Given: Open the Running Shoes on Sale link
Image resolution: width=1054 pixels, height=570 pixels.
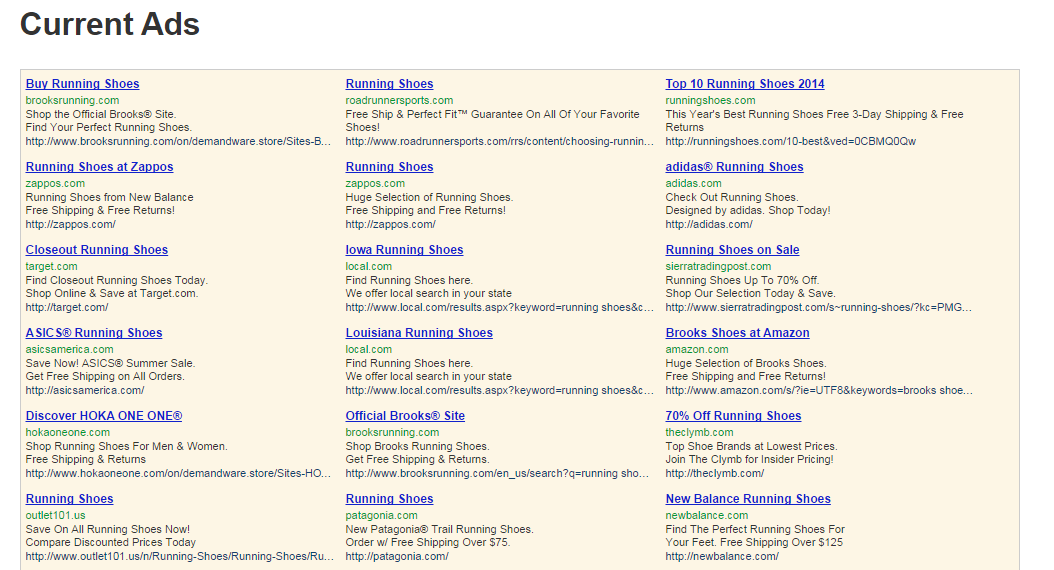Looking at the screenshot, I should (732, 250).
